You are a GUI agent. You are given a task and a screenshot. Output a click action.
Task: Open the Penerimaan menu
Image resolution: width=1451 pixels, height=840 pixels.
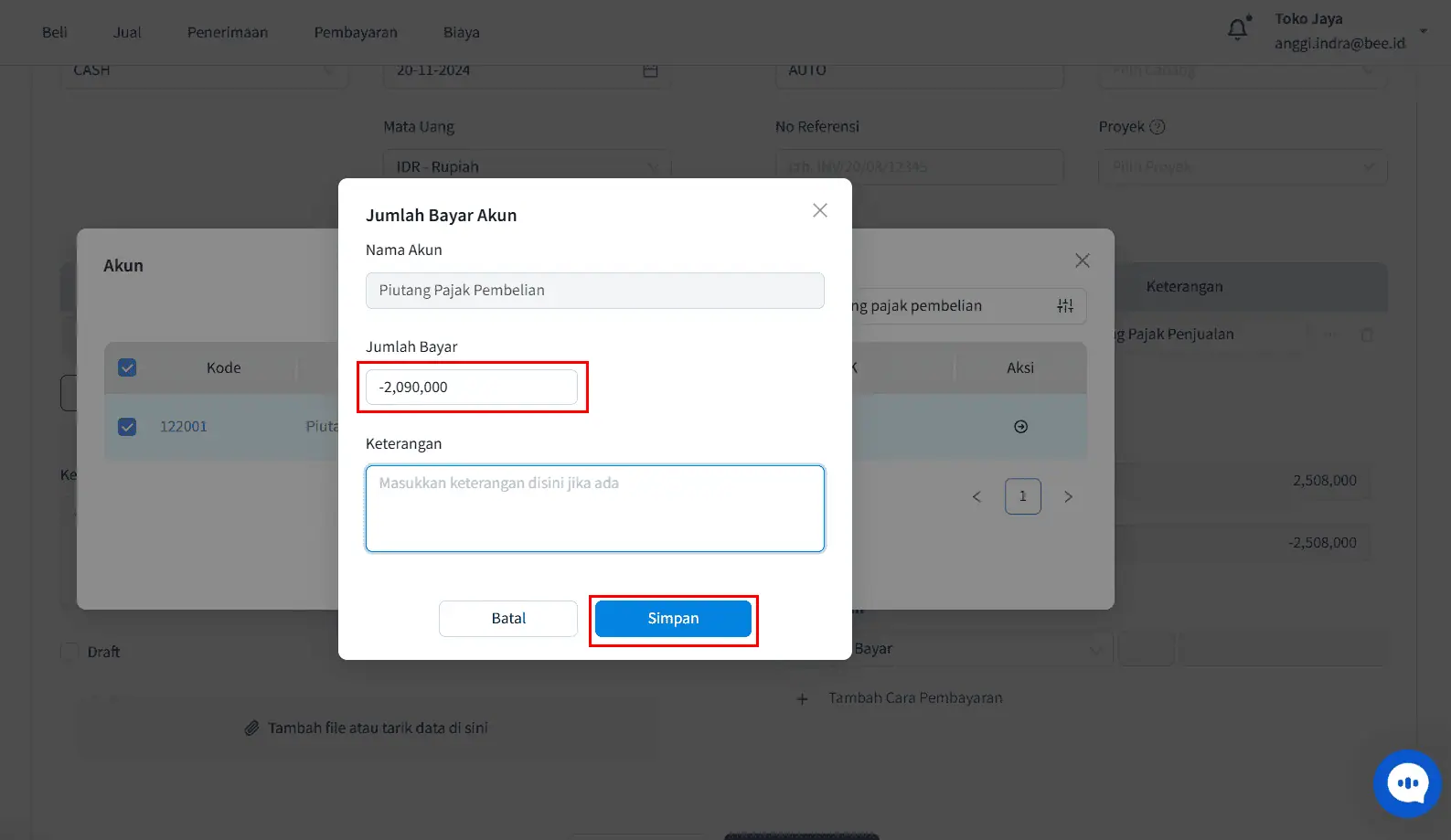tap(228, 33)
